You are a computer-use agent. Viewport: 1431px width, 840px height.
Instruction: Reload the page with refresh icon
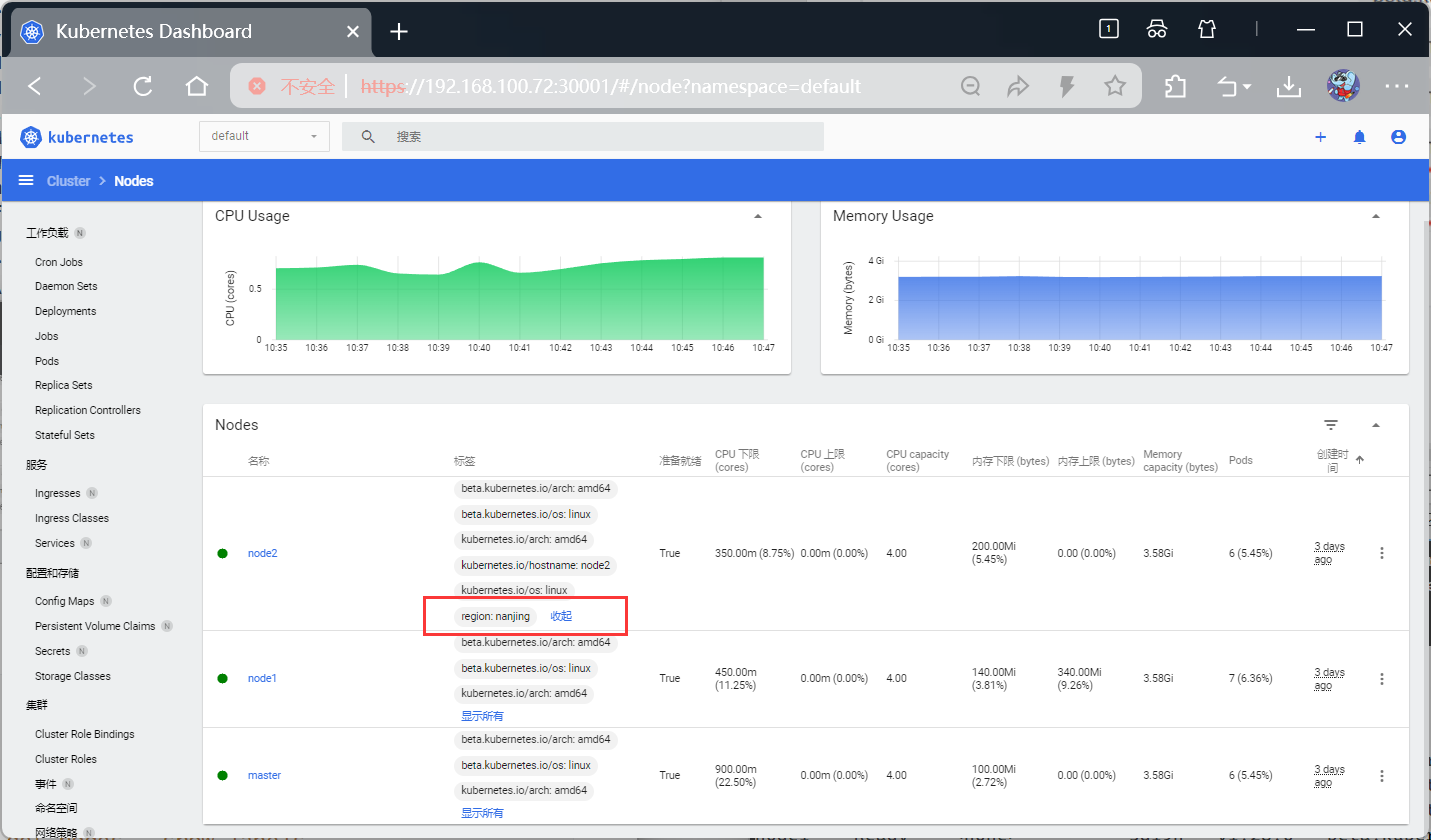point(143,86)
